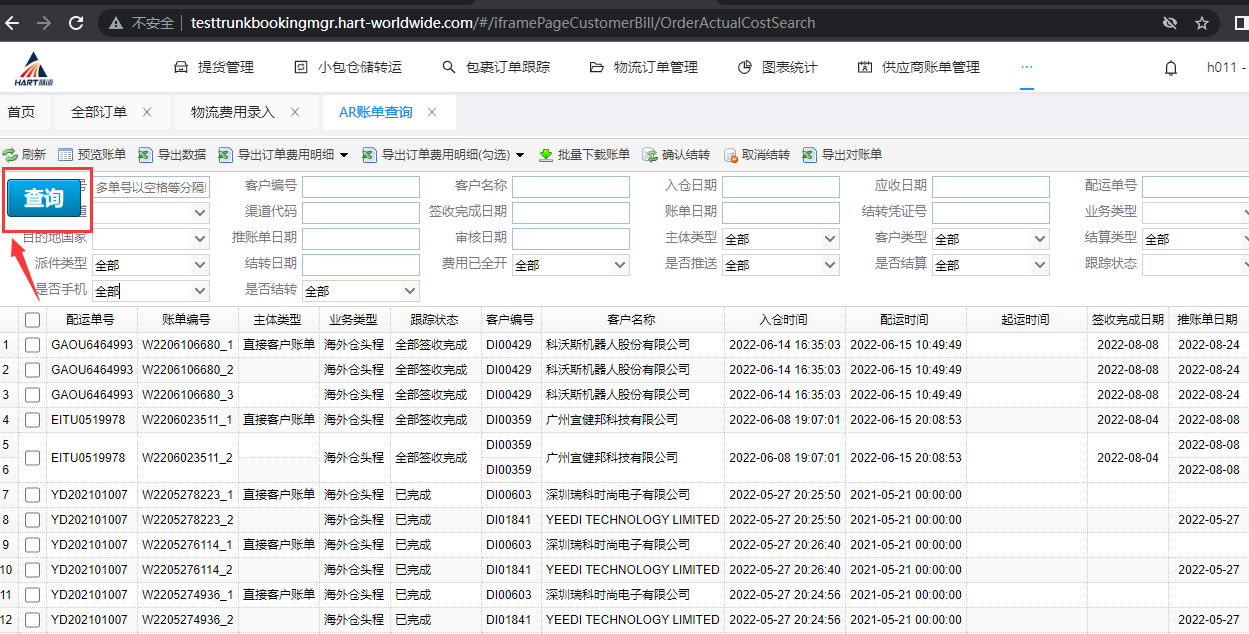The height and width of the screenshot is (634, 1249).
Task: Open the 是否结转 dropdown
Action: click(360, 291)
